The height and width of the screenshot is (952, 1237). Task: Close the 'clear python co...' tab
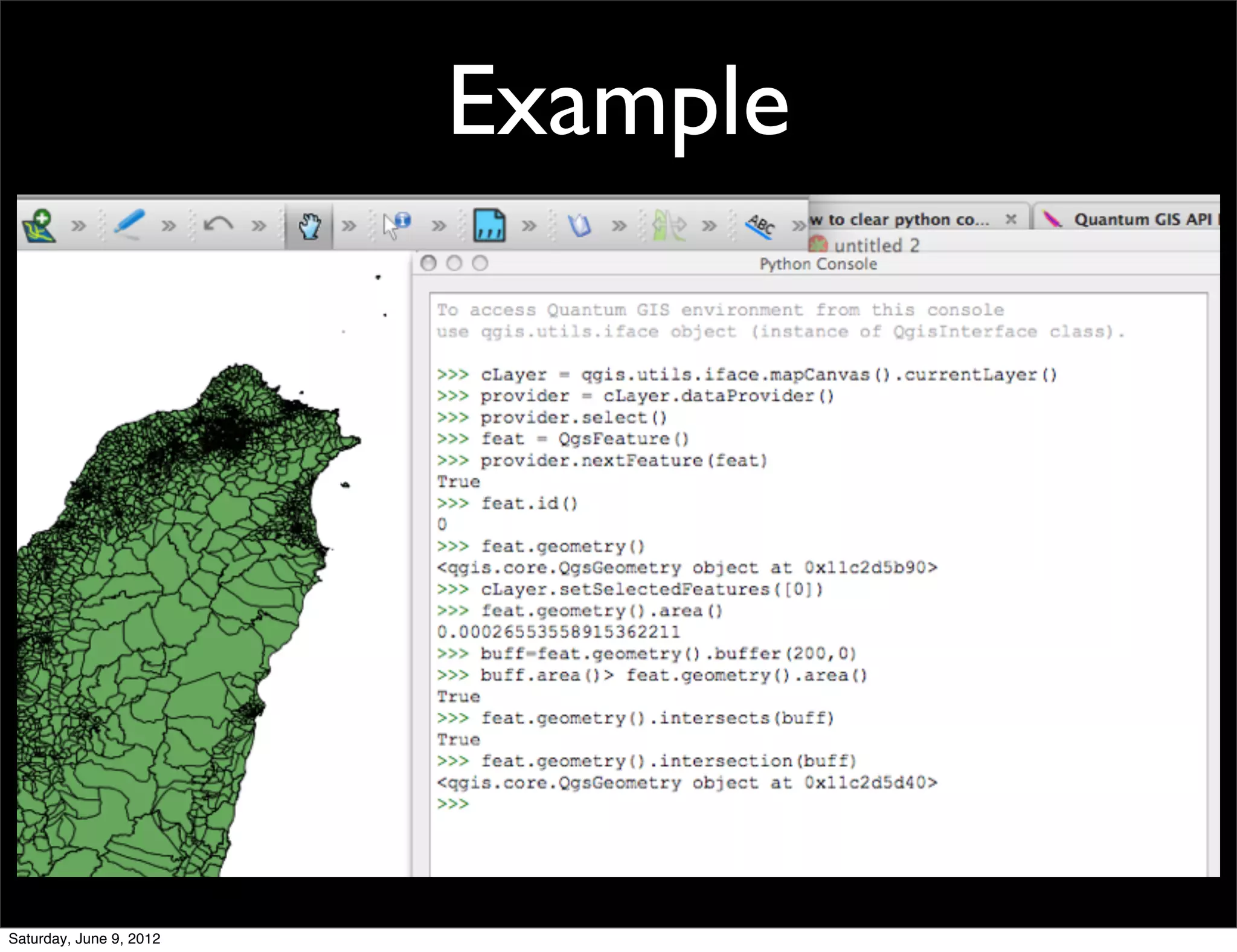point(1010,219)
